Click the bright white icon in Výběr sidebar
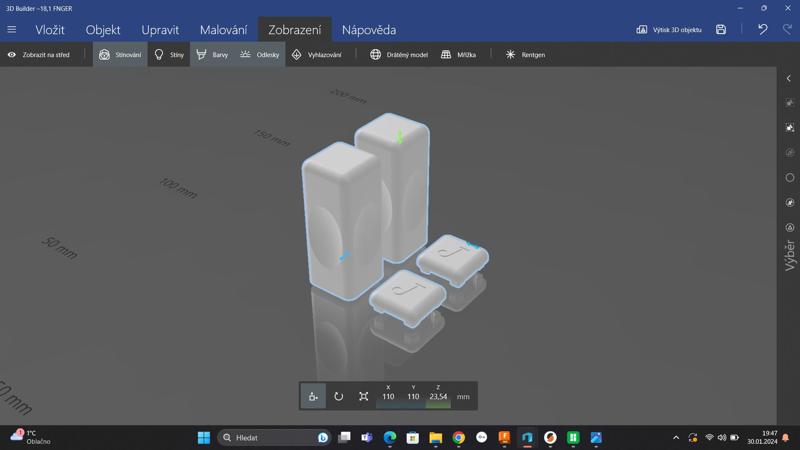 790,128
